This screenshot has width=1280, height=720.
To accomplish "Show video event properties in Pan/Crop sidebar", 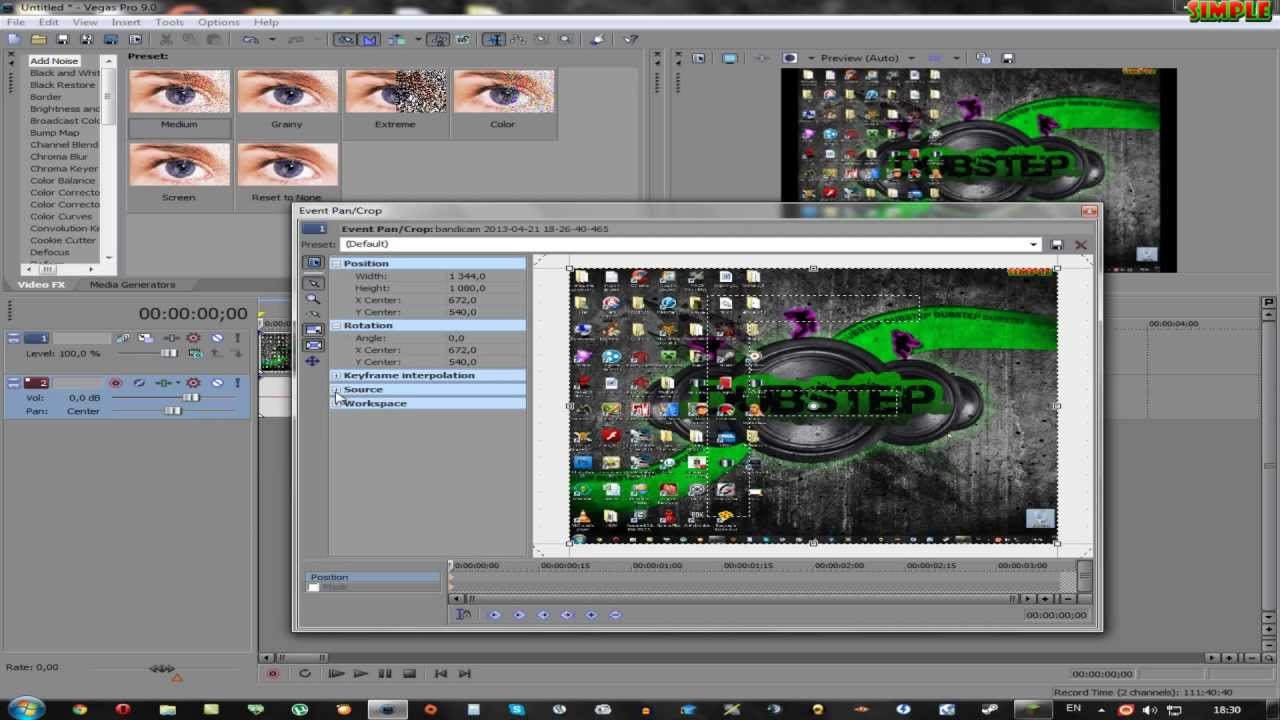I will tap(313, 263).
